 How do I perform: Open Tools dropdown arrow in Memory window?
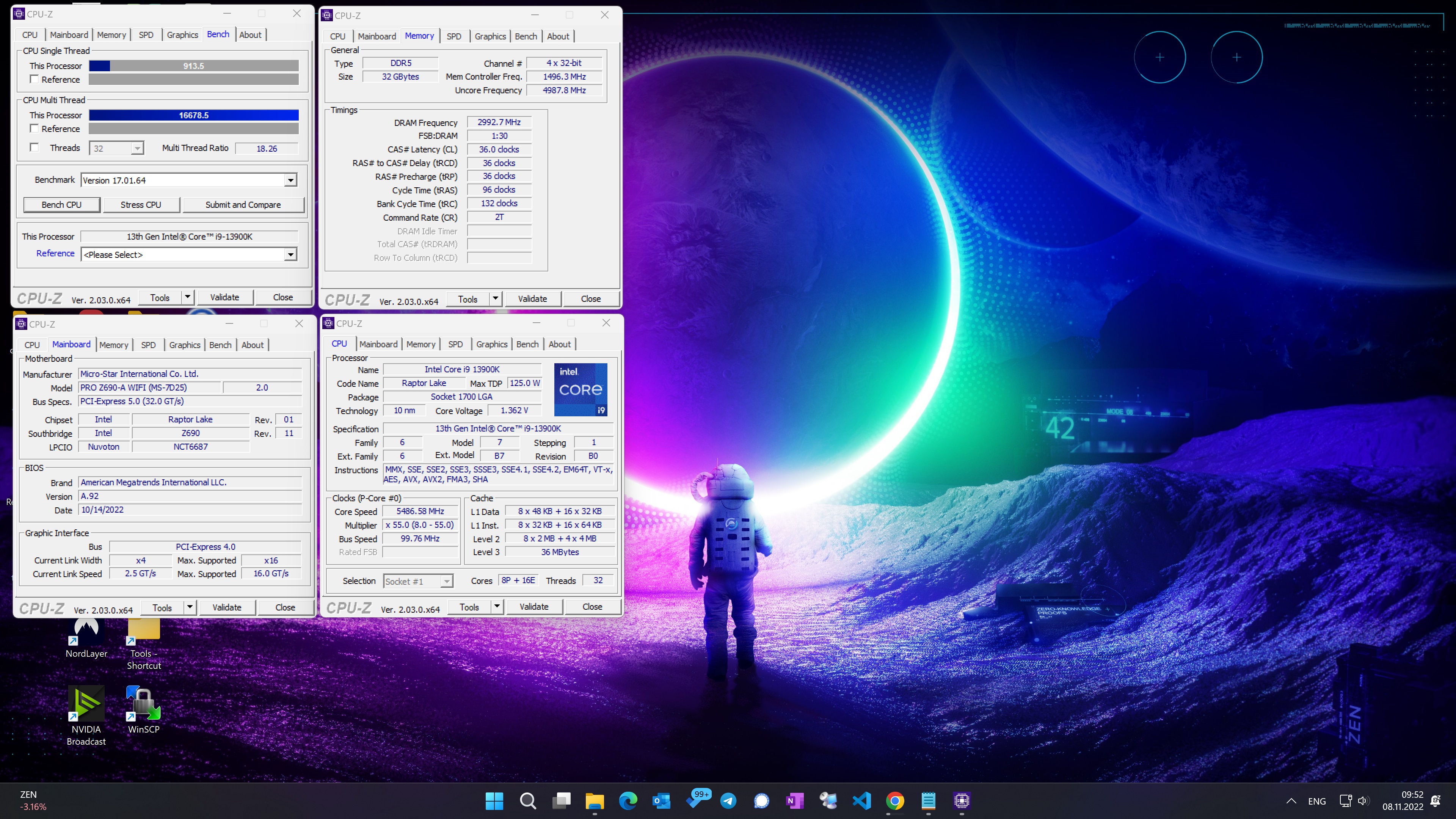pyautogui.click(x=495, y=298)
